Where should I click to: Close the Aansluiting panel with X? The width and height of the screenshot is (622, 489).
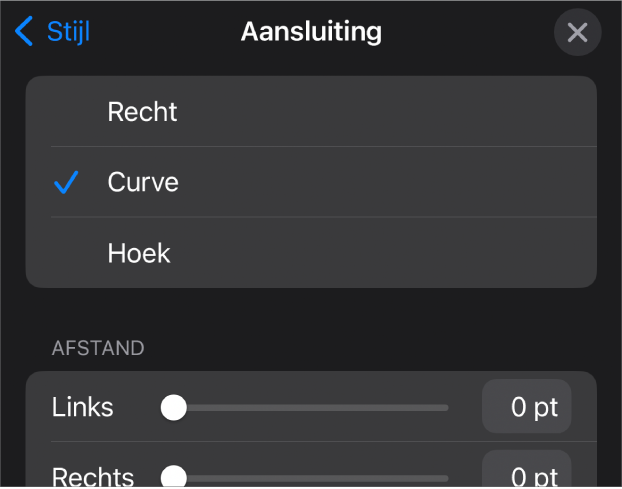click(577, 33)
